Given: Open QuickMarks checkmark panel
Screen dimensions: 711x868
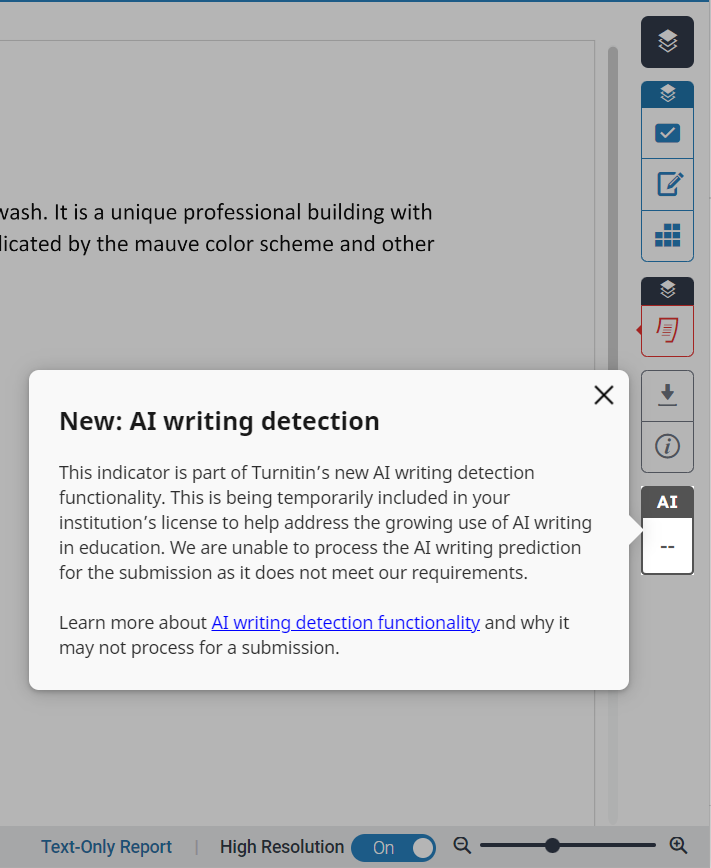Looking at the screenshot, I should pos(667,133).
